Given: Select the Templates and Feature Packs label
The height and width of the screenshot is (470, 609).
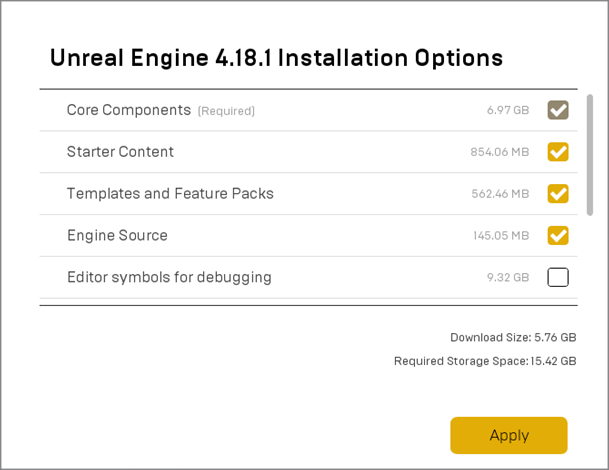Looking at the screenshot, I should pyautogui.click(x=170, y=193).
